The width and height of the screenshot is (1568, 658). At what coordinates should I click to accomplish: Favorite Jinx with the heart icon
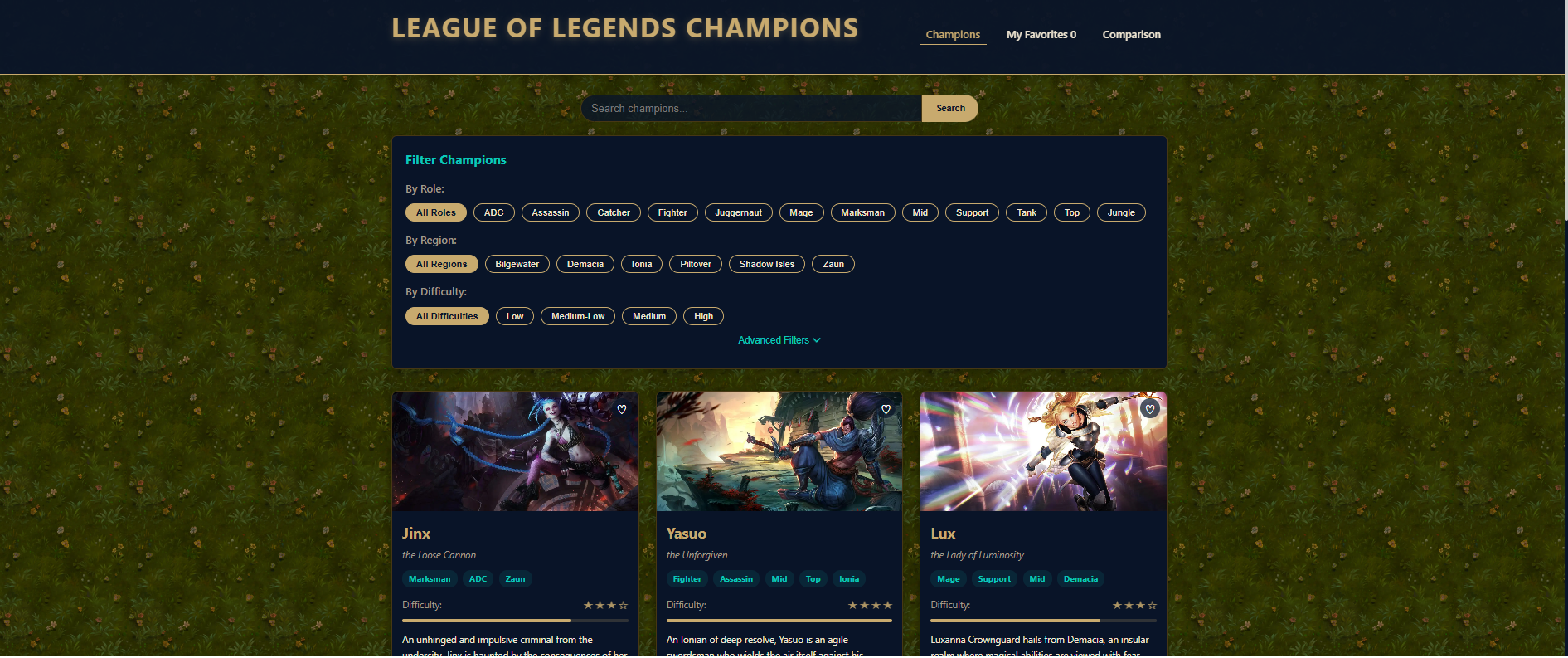point(622,409)
